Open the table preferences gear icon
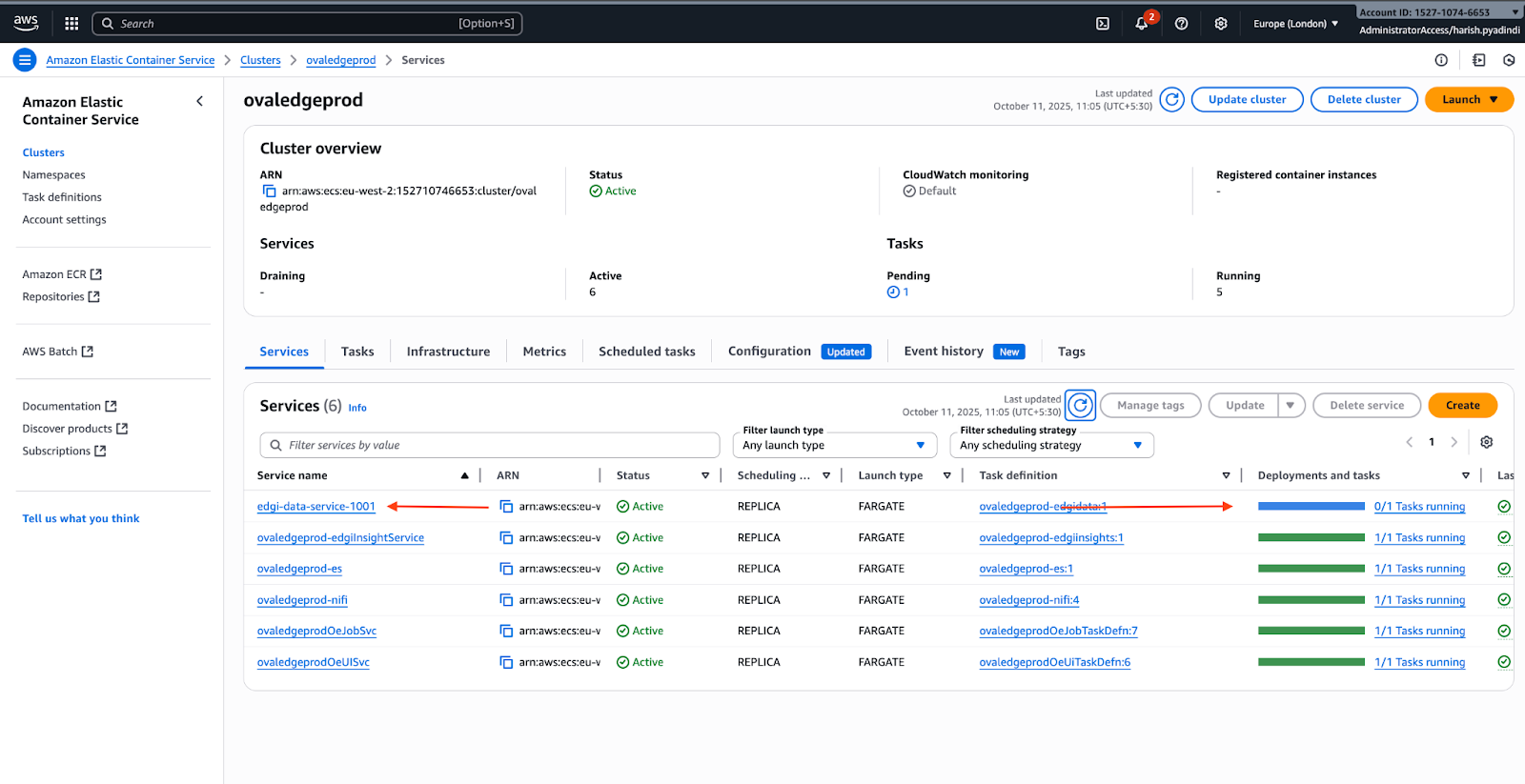The width and height of the screenshot is (1525, 784). click(1486, 442)
